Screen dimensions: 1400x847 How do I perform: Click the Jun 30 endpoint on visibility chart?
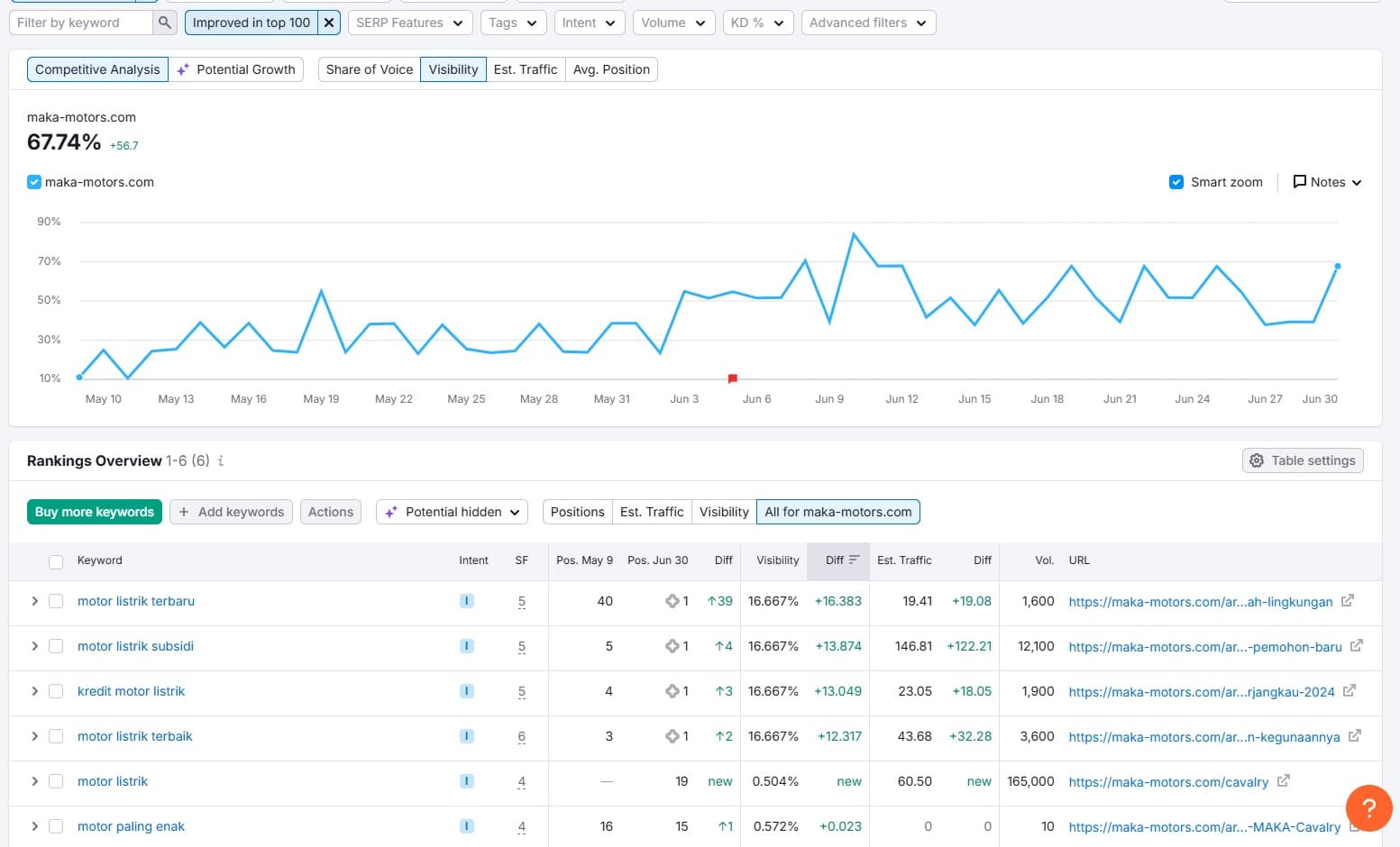click(x=1337, y=266)
